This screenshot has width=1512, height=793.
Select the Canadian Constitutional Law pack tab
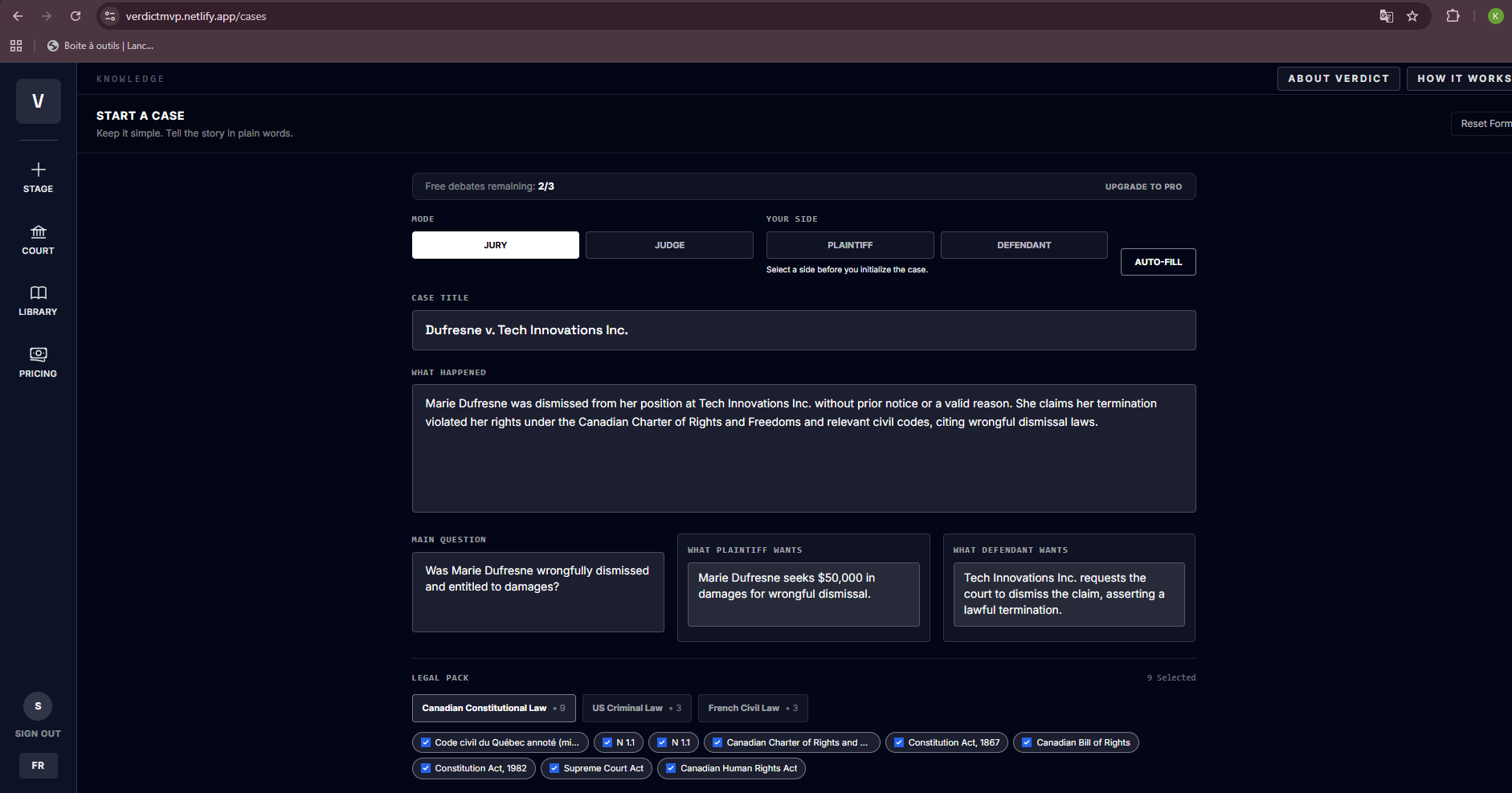(493, 708)
